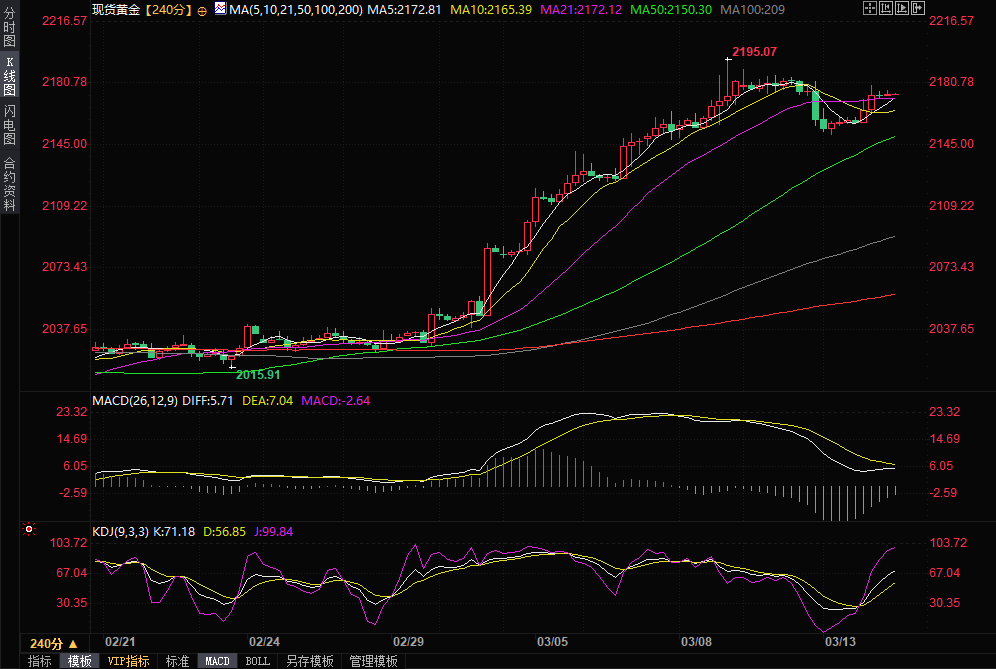
Task: Click the red sun icon beside KDJ
Action: (30, 529)
